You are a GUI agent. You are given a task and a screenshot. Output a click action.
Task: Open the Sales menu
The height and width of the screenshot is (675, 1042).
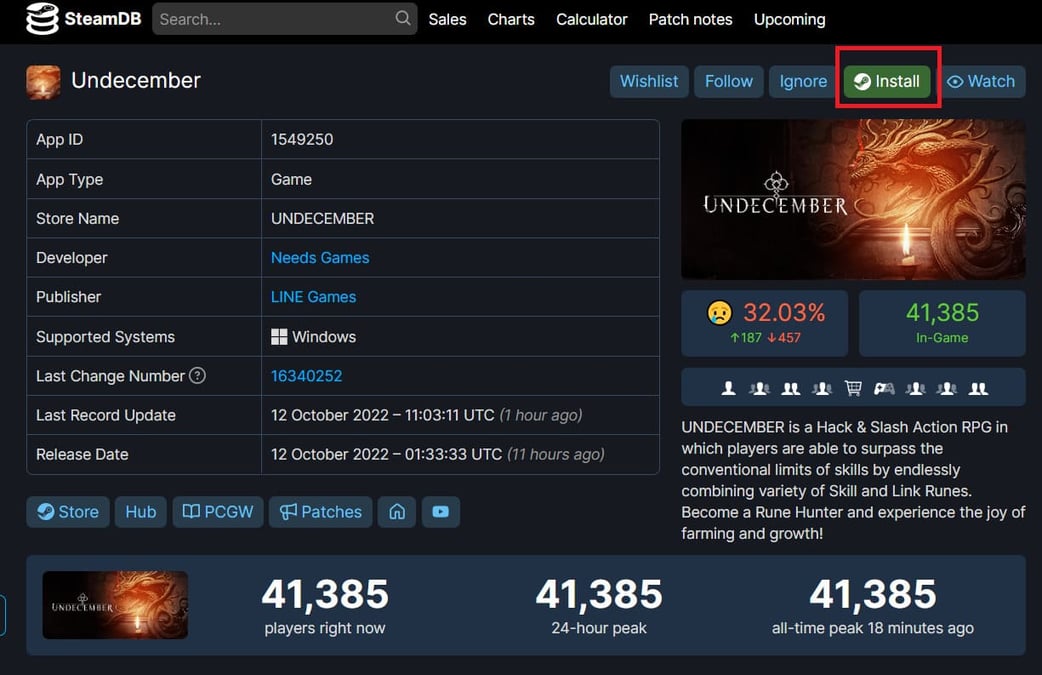click(x=447, y=19)
